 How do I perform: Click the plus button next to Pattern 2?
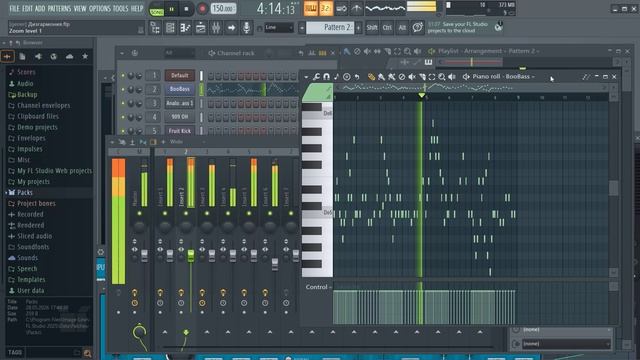coord(358,28)
